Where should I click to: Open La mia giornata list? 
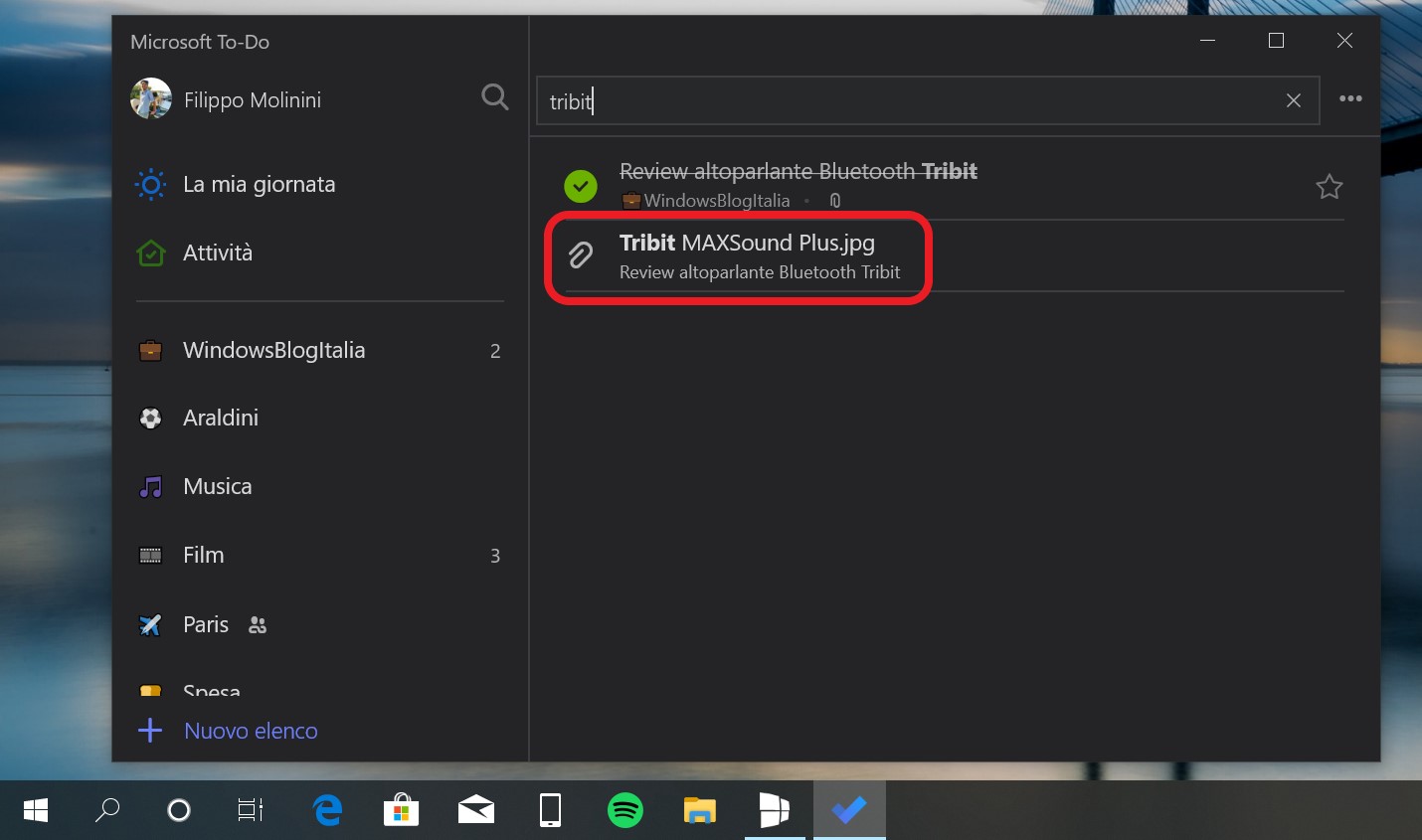pyautogui.click(x=320, y=185)
